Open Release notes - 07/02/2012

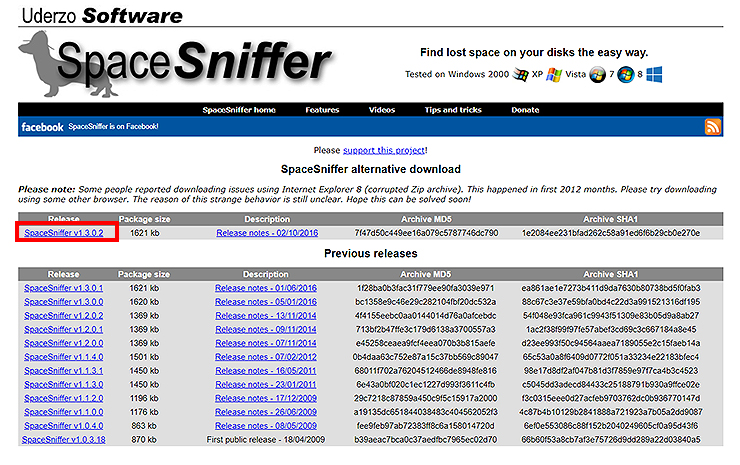tap(266, 357)
